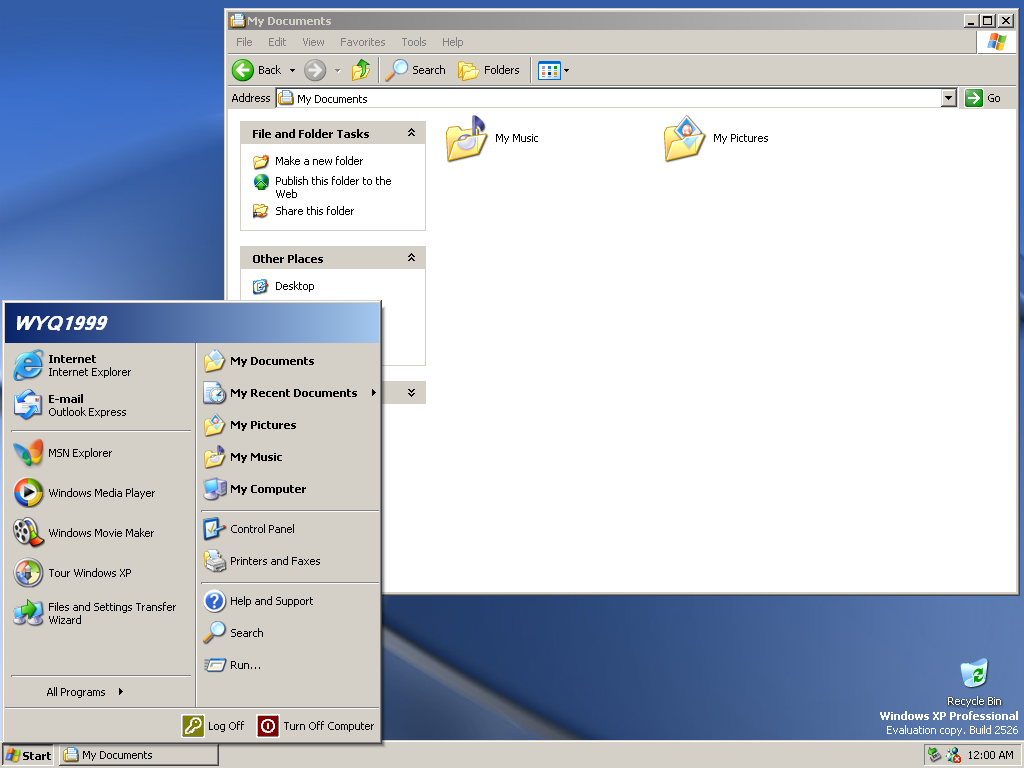
Task: Click the Search toolbar button
Action: [417, 70]
